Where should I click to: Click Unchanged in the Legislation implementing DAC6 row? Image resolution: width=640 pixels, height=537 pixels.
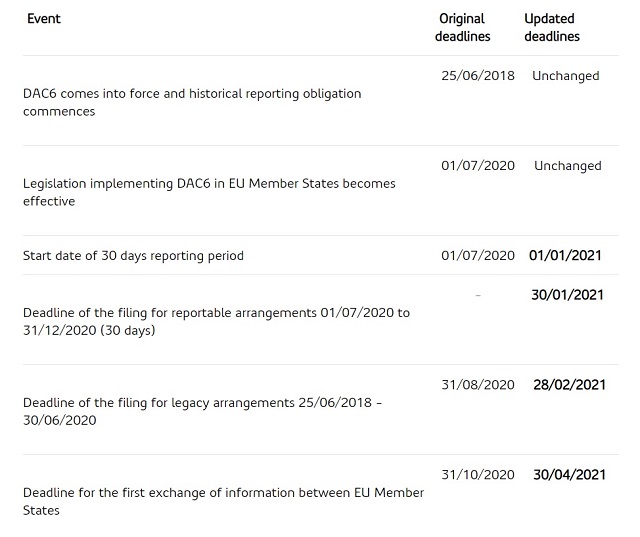coord(567,166)
